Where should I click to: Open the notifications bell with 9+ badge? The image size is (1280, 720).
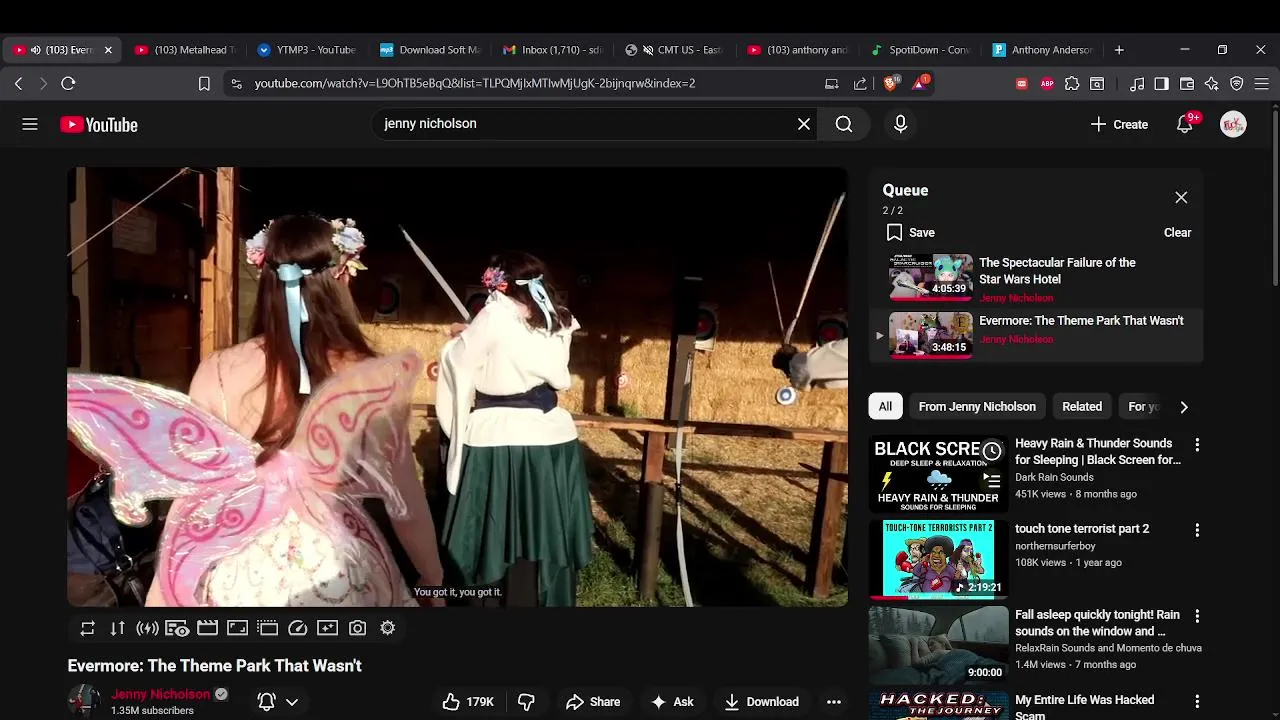(x=1185, y=124)
